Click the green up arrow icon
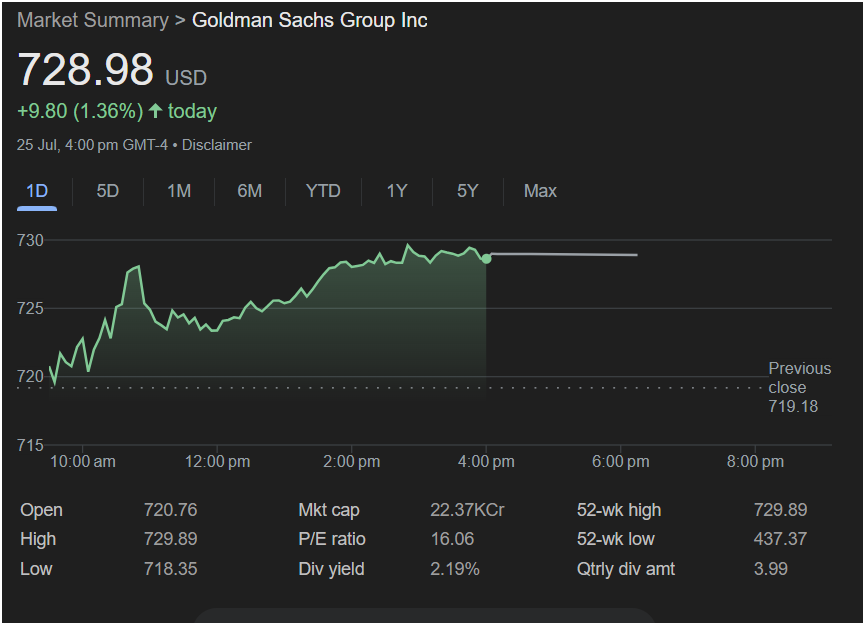865x625 pixels. click(156, 111)
